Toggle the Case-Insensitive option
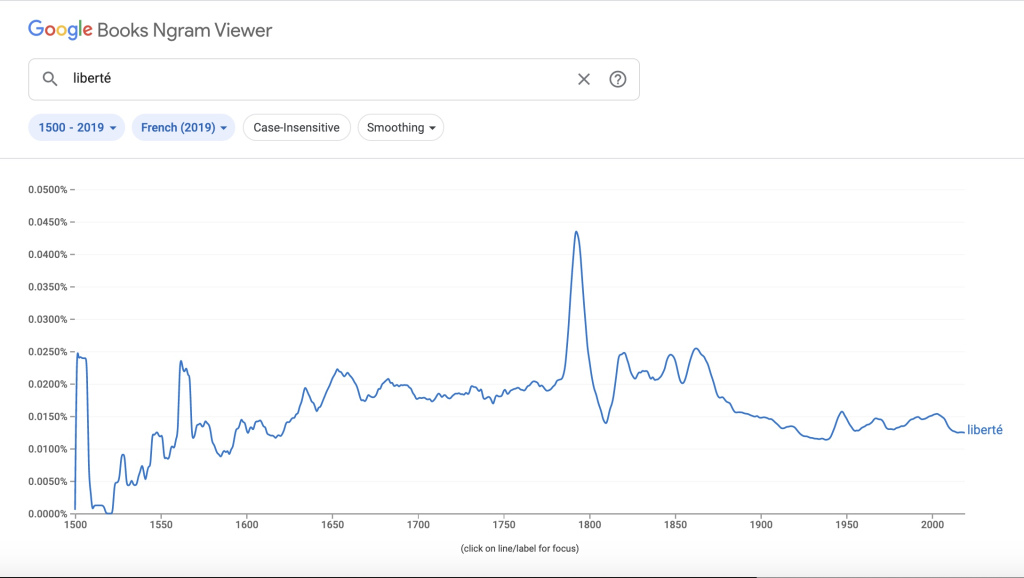 [296, 127]
